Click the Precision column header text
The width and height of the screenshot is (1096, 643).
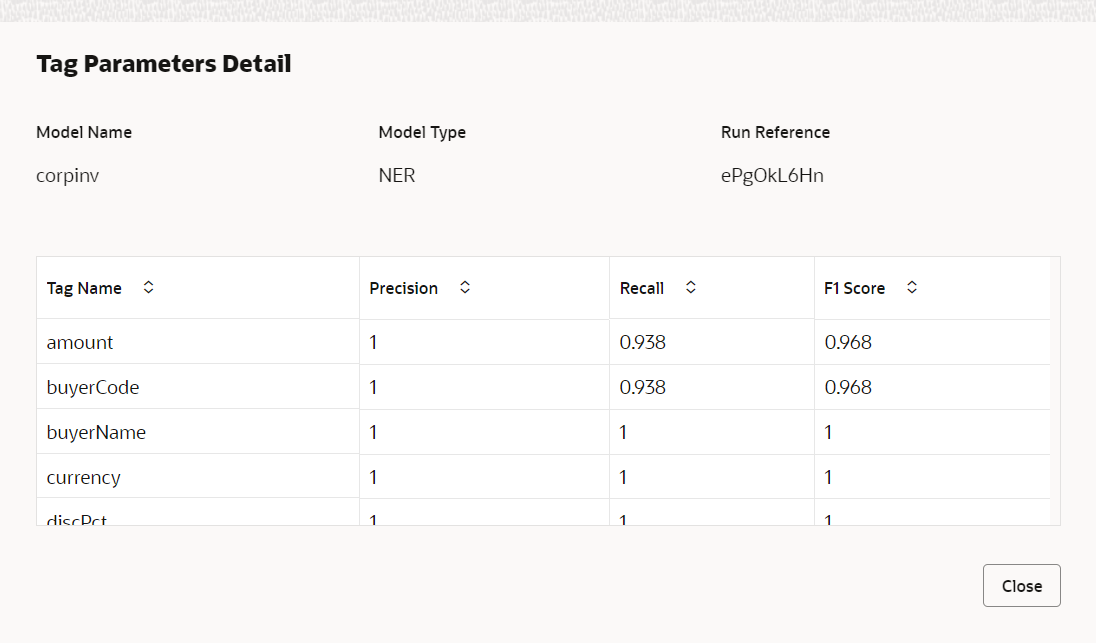point(403,288)
